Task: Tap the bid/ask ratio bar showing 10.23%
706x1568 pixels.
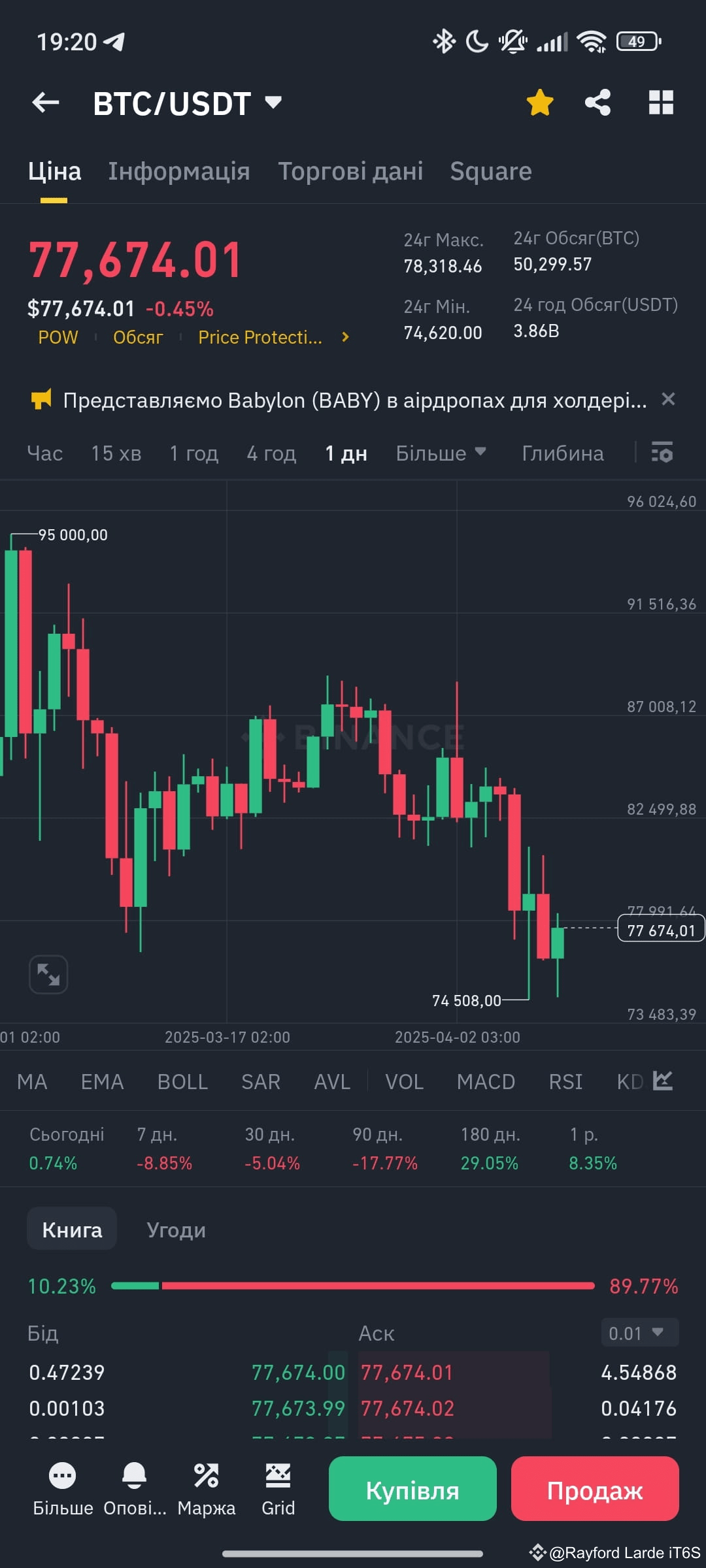Action: coord(353,1285)
